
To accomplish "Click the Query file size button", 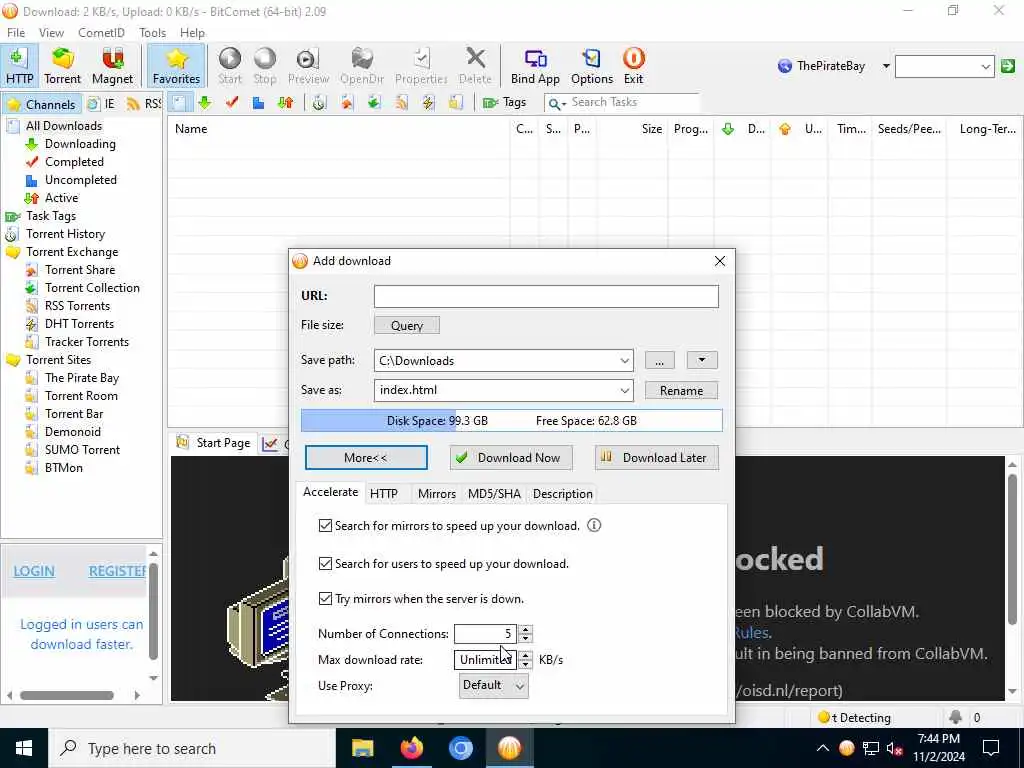I will point(407,325).
